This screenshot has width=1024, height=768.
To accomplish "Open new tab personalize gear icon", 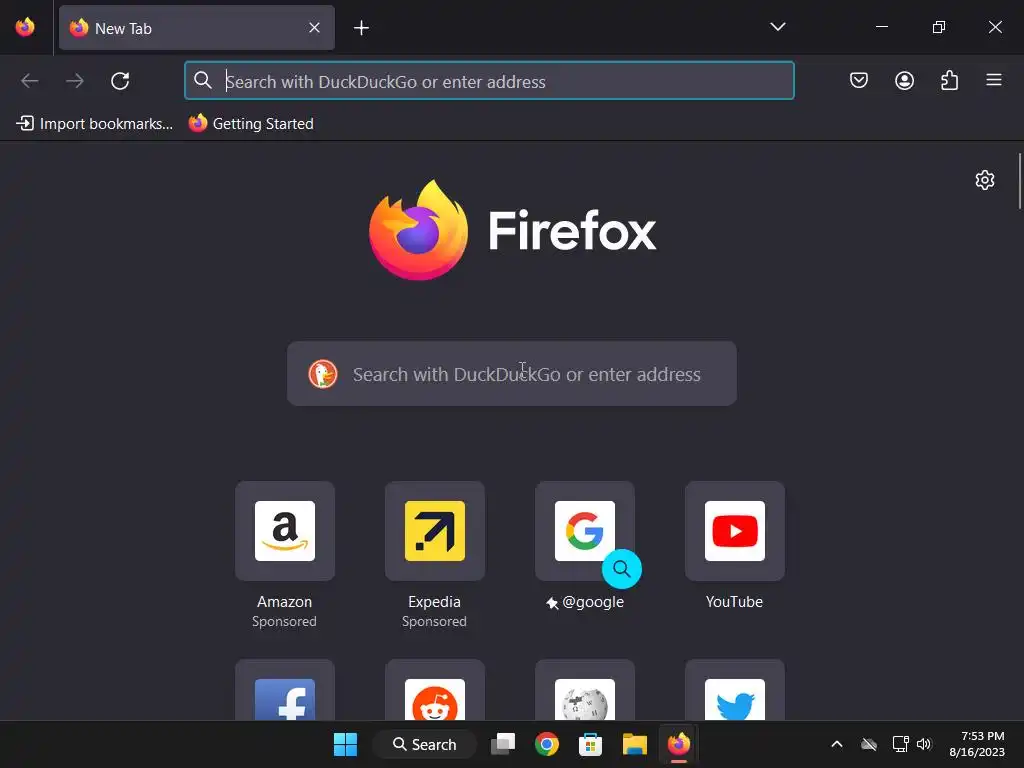I will (985, 180).
